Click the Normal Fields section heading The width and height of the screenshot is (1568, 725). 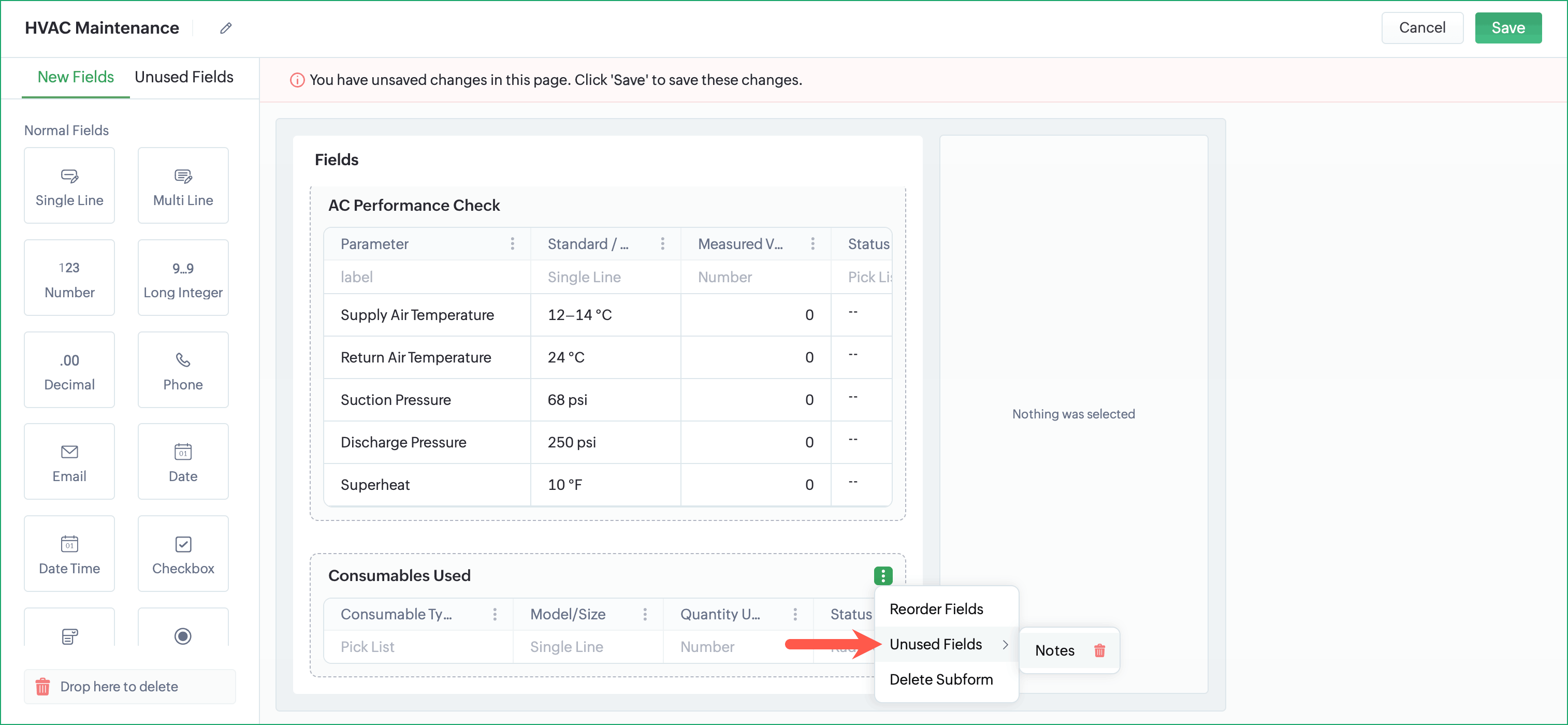click(x=66, y=130)
